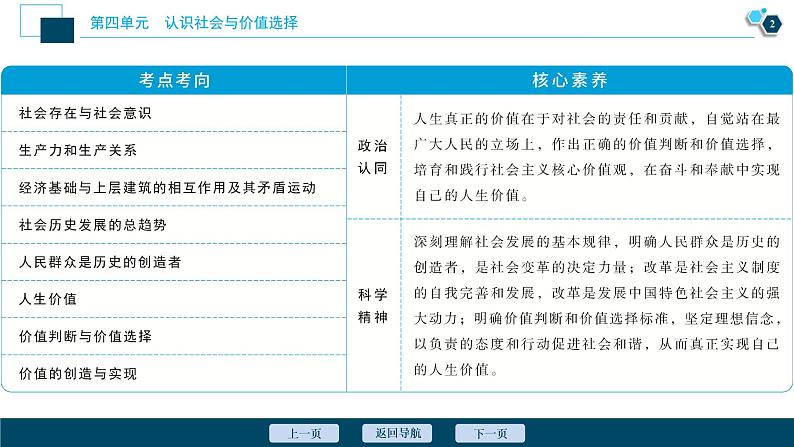Select the 考点考向 column header
The width and height of the screenshot is (794, 447).
click(x=174, y=80)
